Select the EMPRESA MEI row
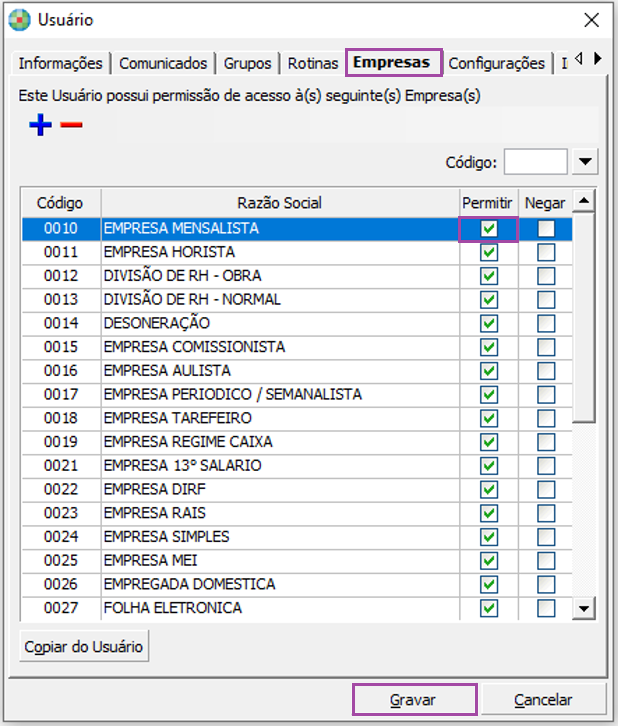Image resolution: width=618 pixels, height=726 pixels. tap(297, 561)
